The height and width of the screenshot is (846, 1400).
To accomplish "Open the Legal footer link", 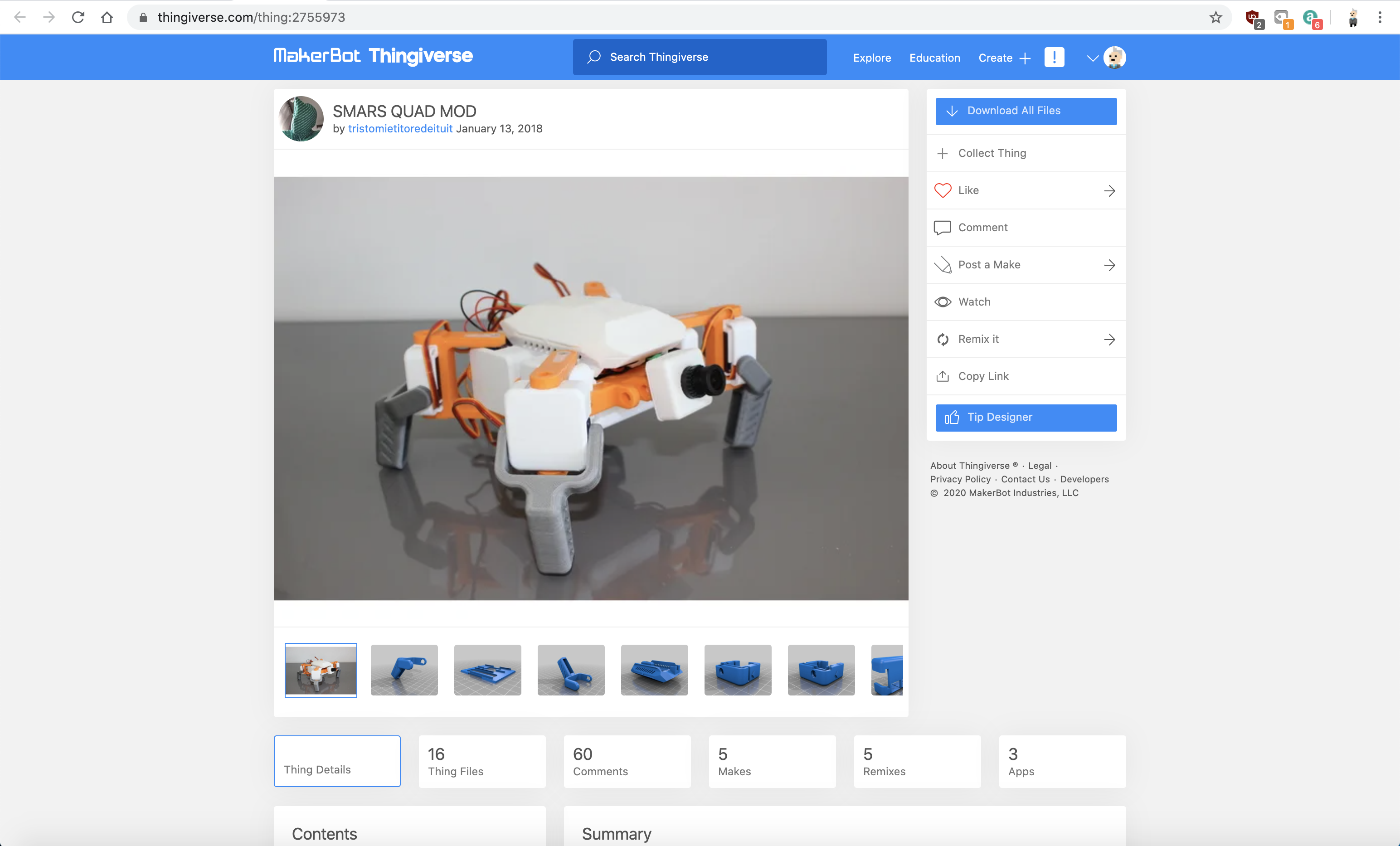I will tap(1039, 465).
